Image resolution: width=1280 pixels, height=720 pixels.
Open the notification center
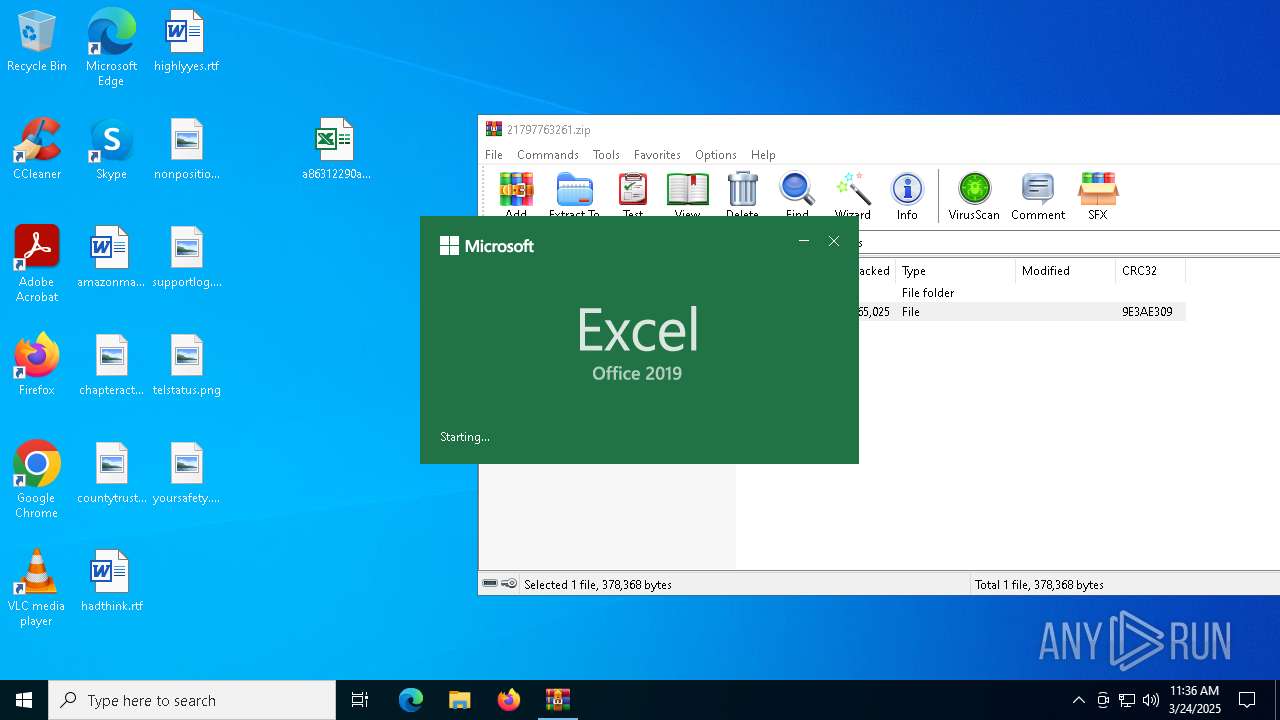1247,700
